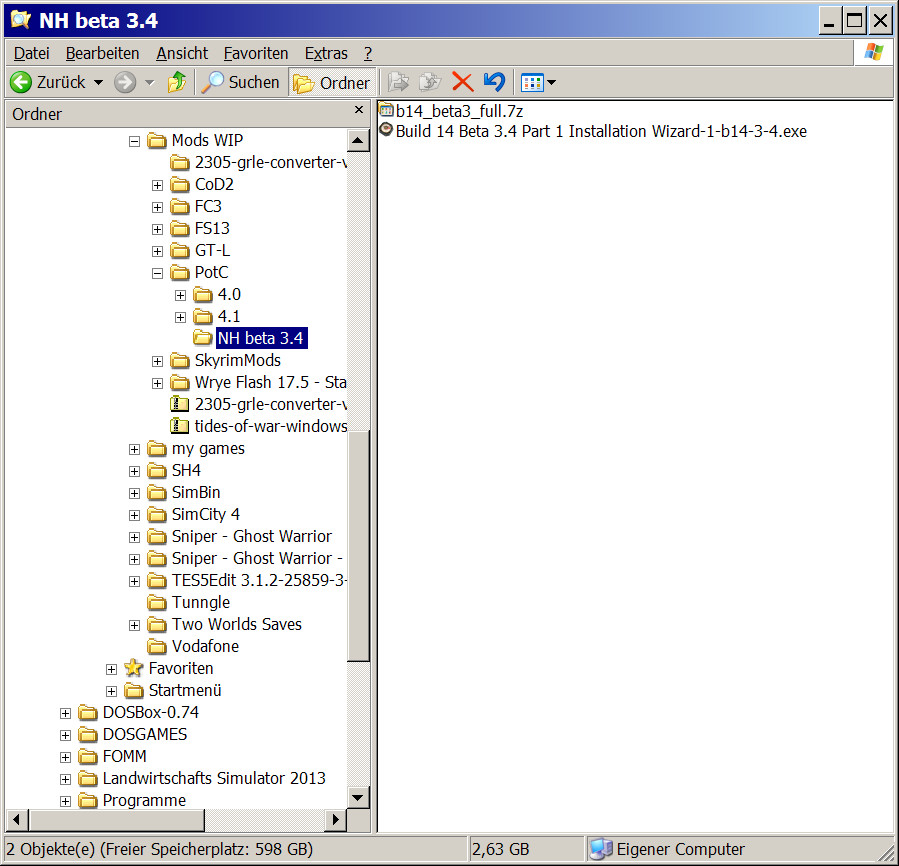Click the folder tree scroll-down arrow

coord(358,798)
